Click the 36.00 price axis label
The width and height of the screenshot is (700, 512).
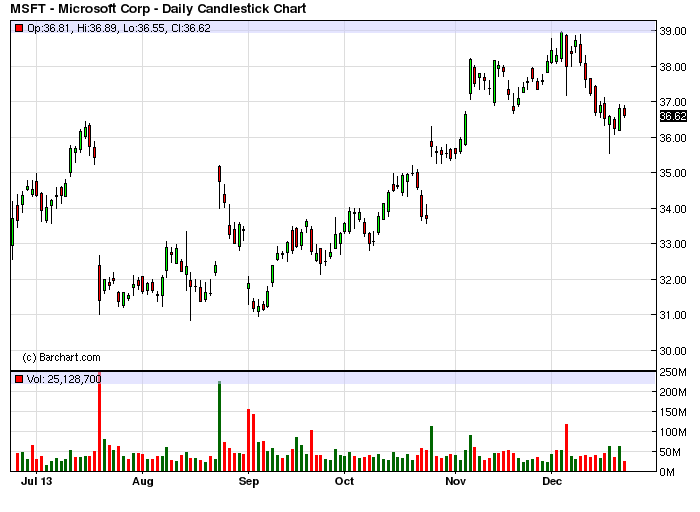click(673, 138)
